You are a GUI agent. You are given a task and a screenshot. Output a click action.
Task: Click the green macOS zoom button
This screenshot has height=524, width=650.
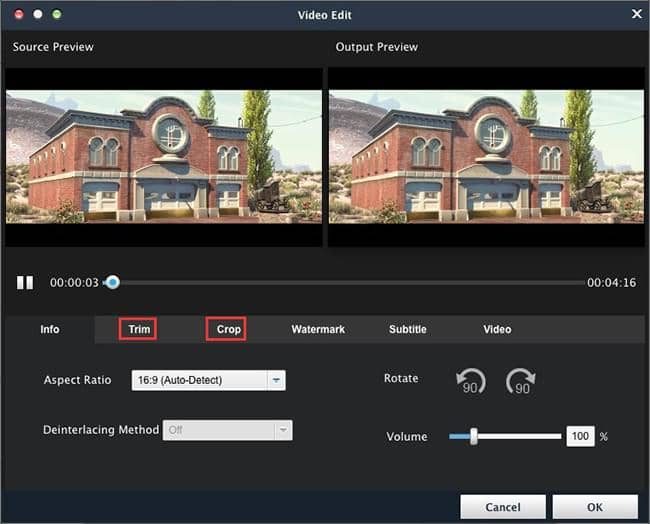(57, 15)
